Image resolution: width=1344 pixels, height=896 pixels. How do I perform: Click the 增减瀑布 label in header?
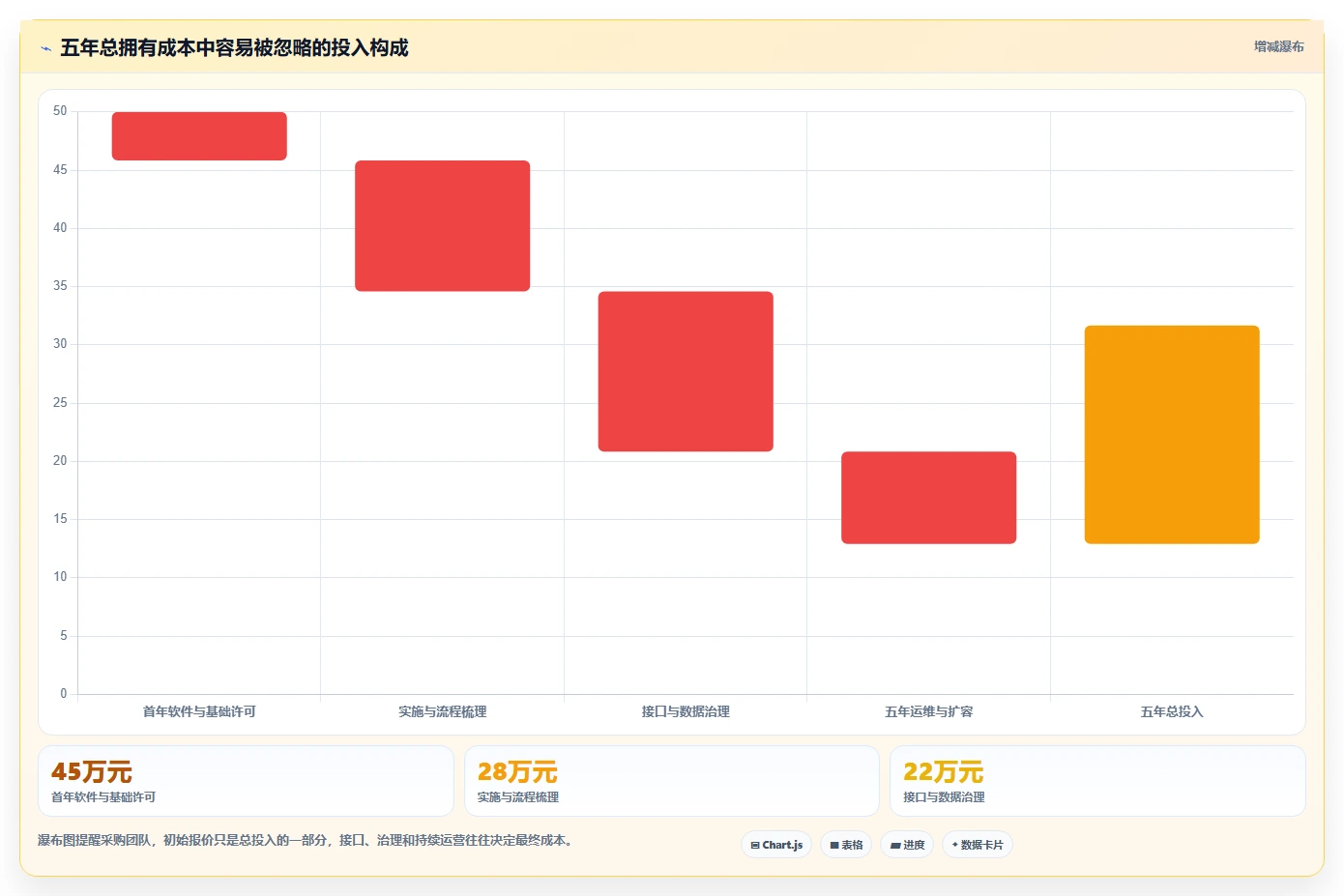coord(1278,46)
